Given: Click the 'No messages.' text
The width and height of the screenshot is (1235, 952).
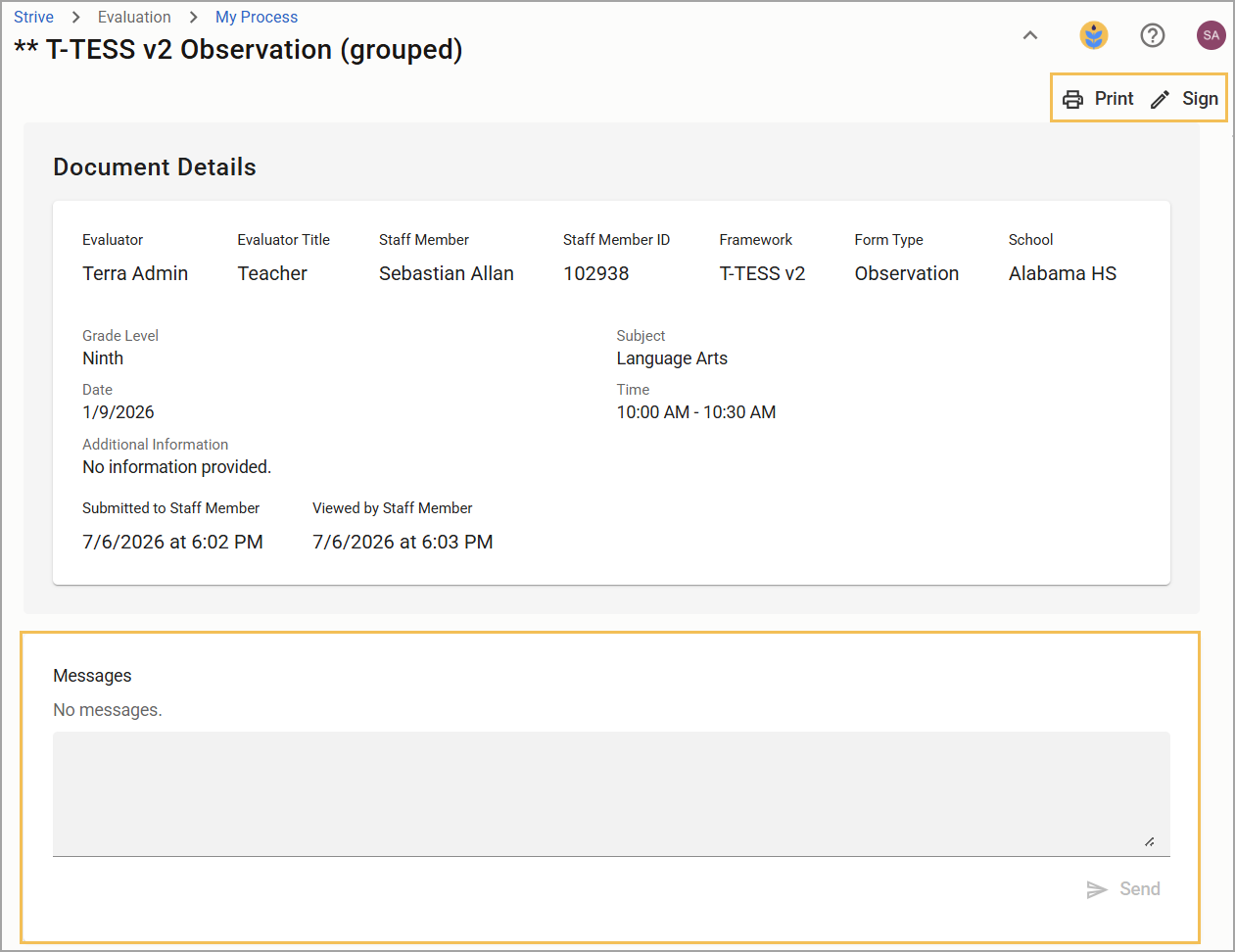Looking at the screenshot, I should point(108,710).
